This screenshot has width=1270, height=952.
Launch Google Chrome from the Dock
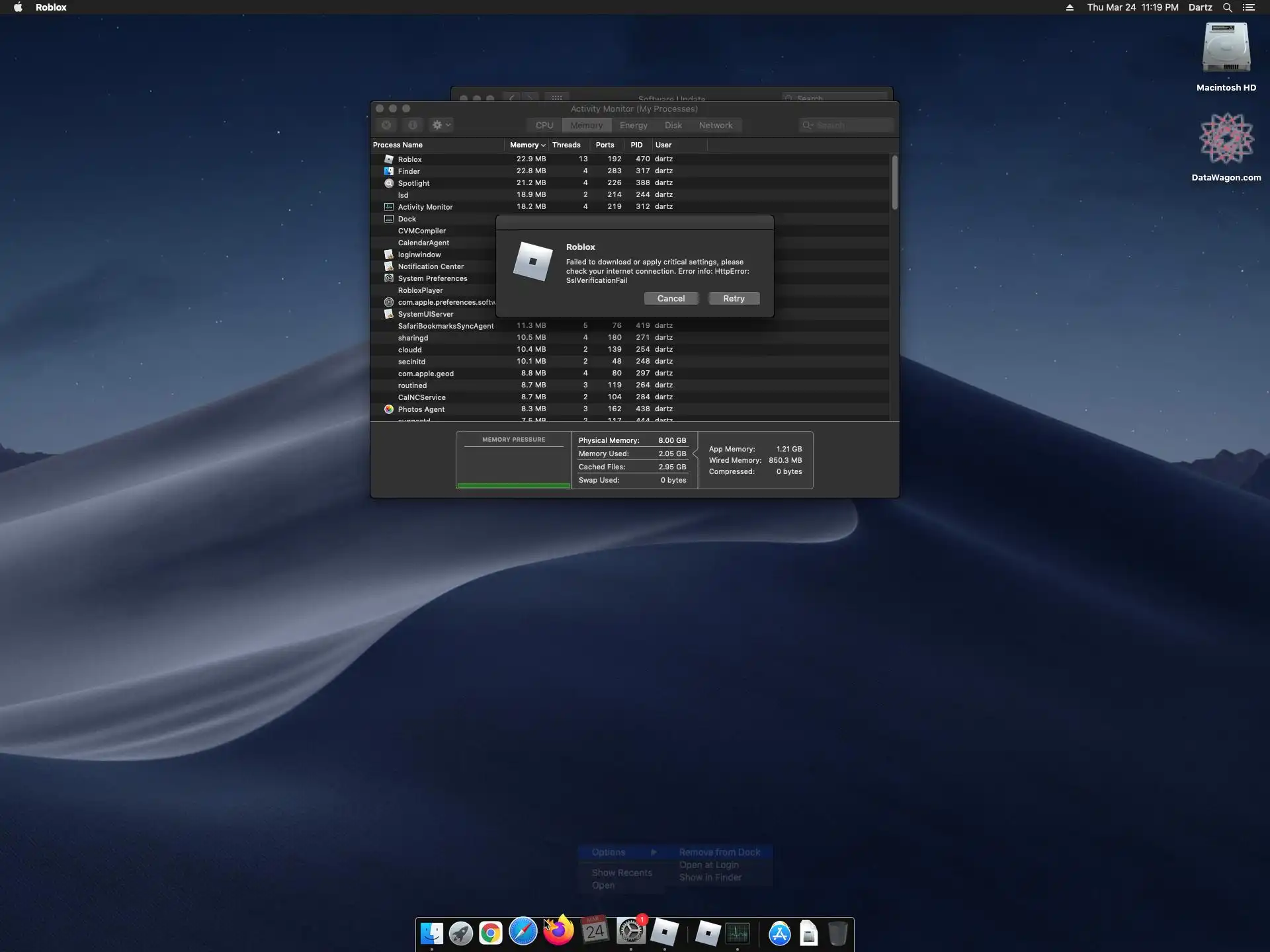tap(491, 933)
